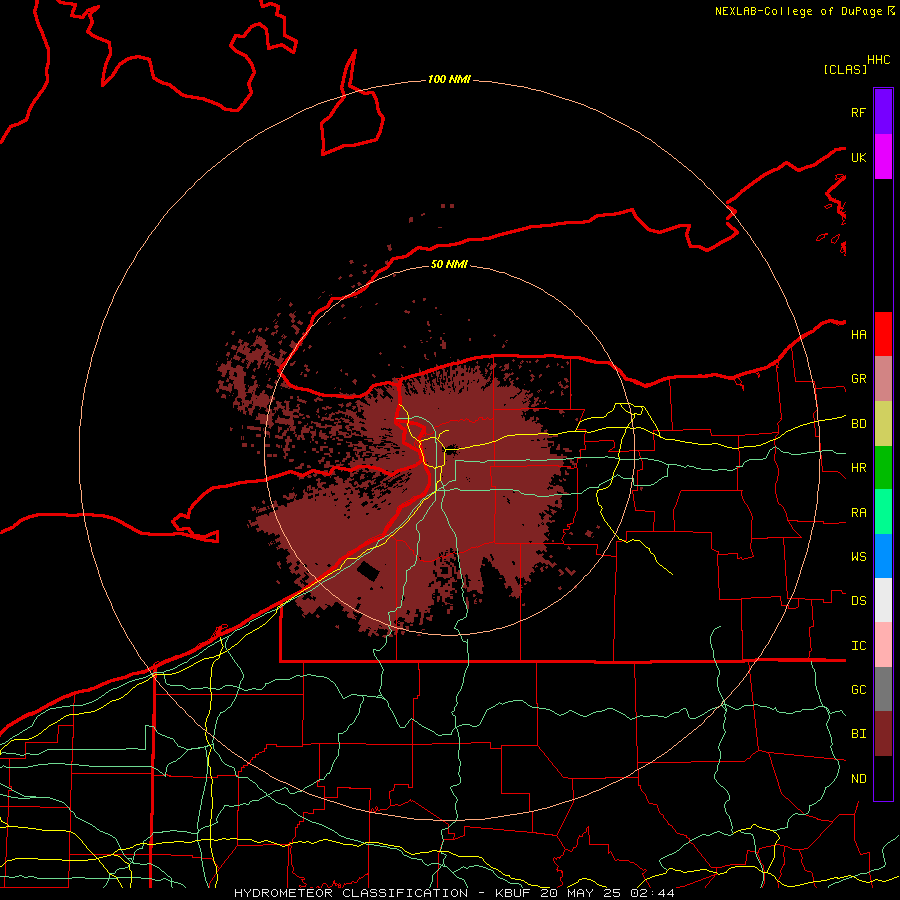Select the GC gray legend swatch
Image resolution: width=900 pixels, height=900 pixels.
(883, 689)
